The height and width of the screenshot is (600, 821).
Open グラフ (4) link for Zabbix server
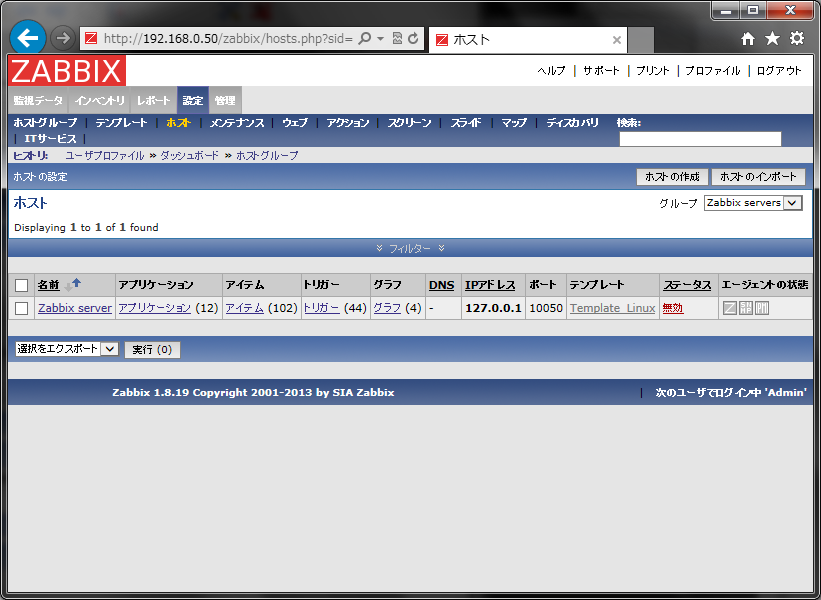click(387, 308)
